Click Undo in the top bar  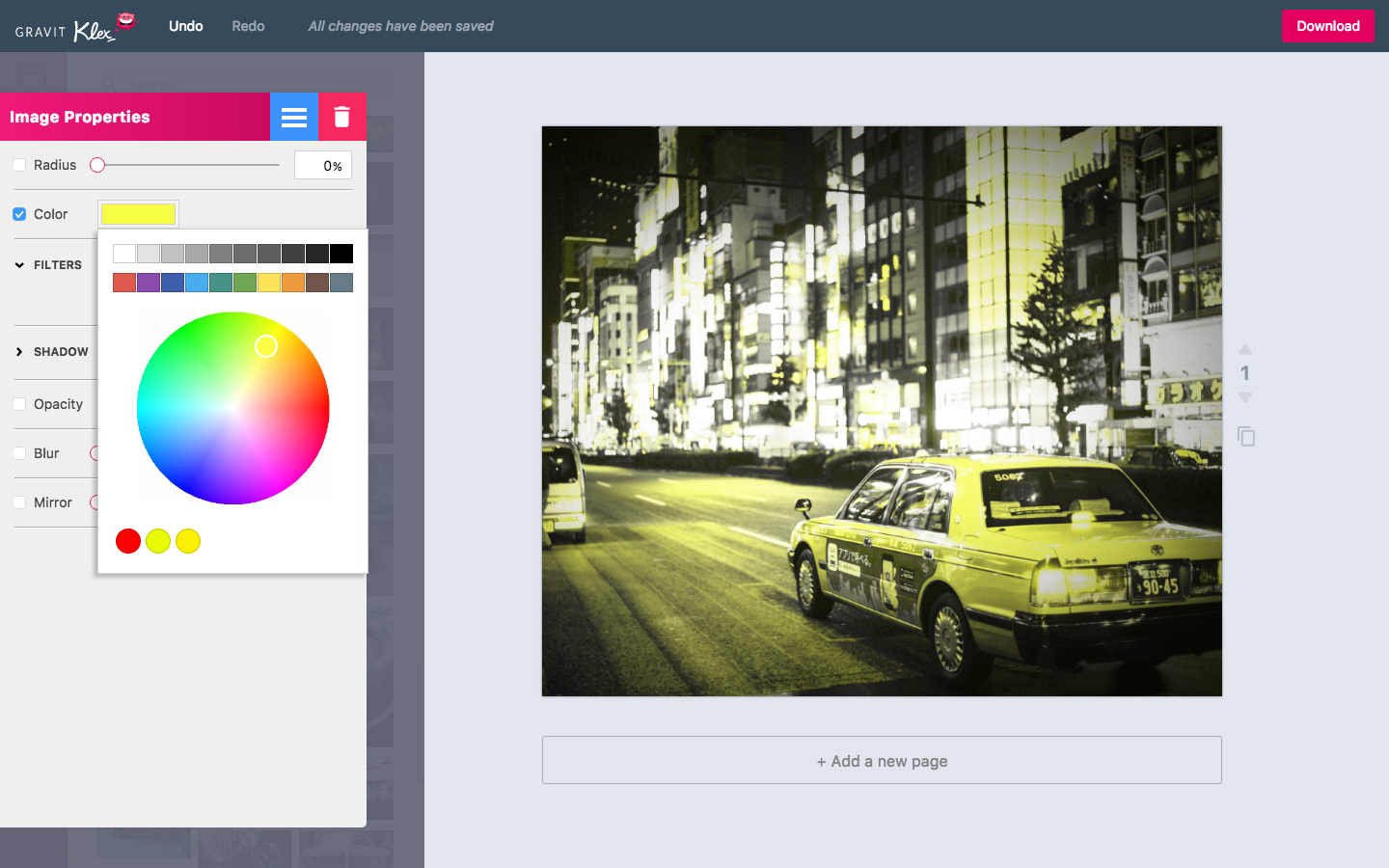(x=186, y=26)
